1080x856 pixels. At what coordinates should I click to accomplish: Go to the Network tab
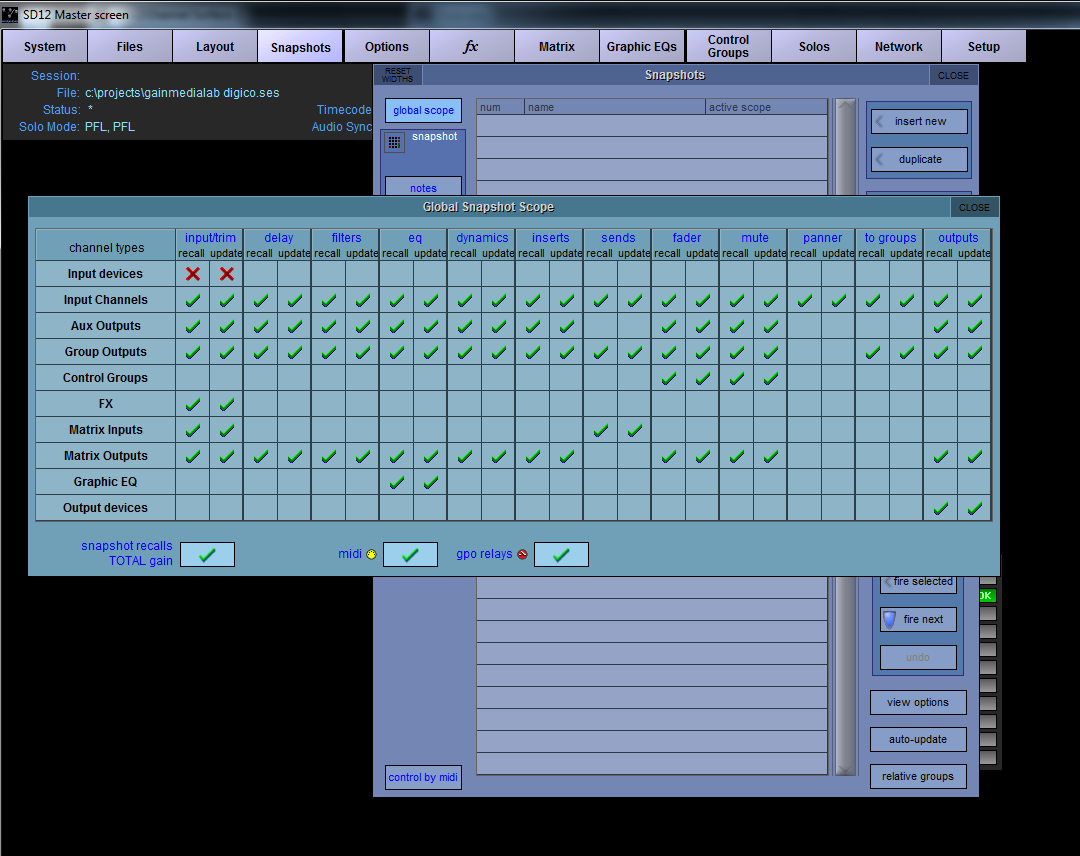pos(899,47)
